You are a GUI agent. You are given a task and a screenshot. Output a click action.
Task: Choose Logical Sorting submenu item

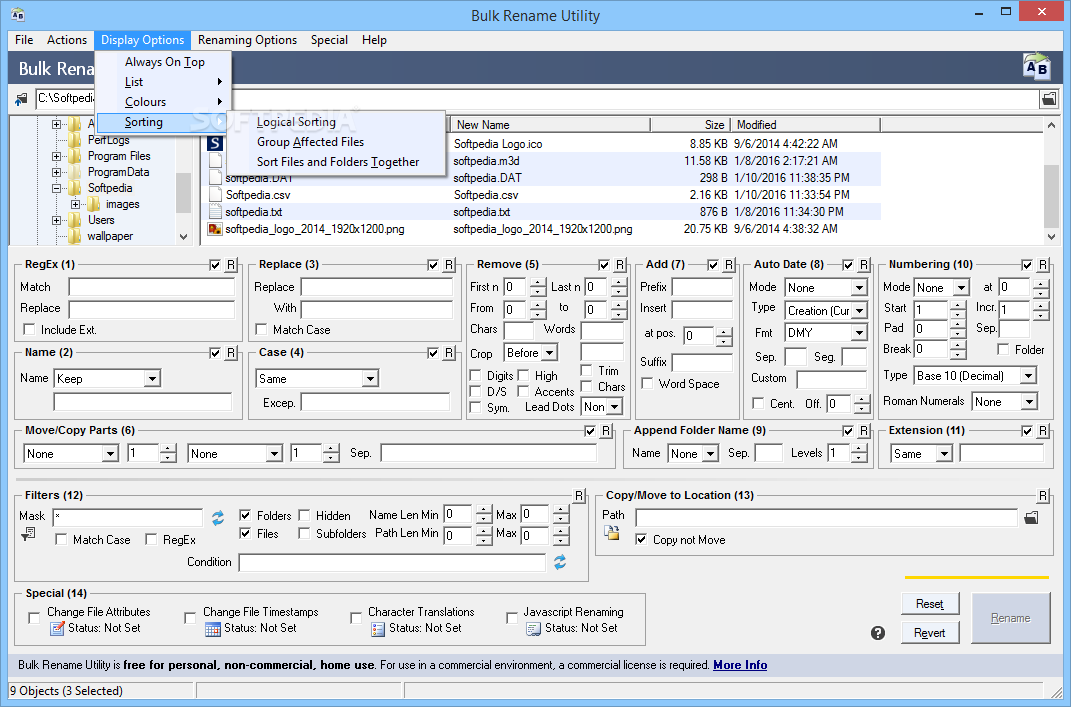tap(296, 122)
